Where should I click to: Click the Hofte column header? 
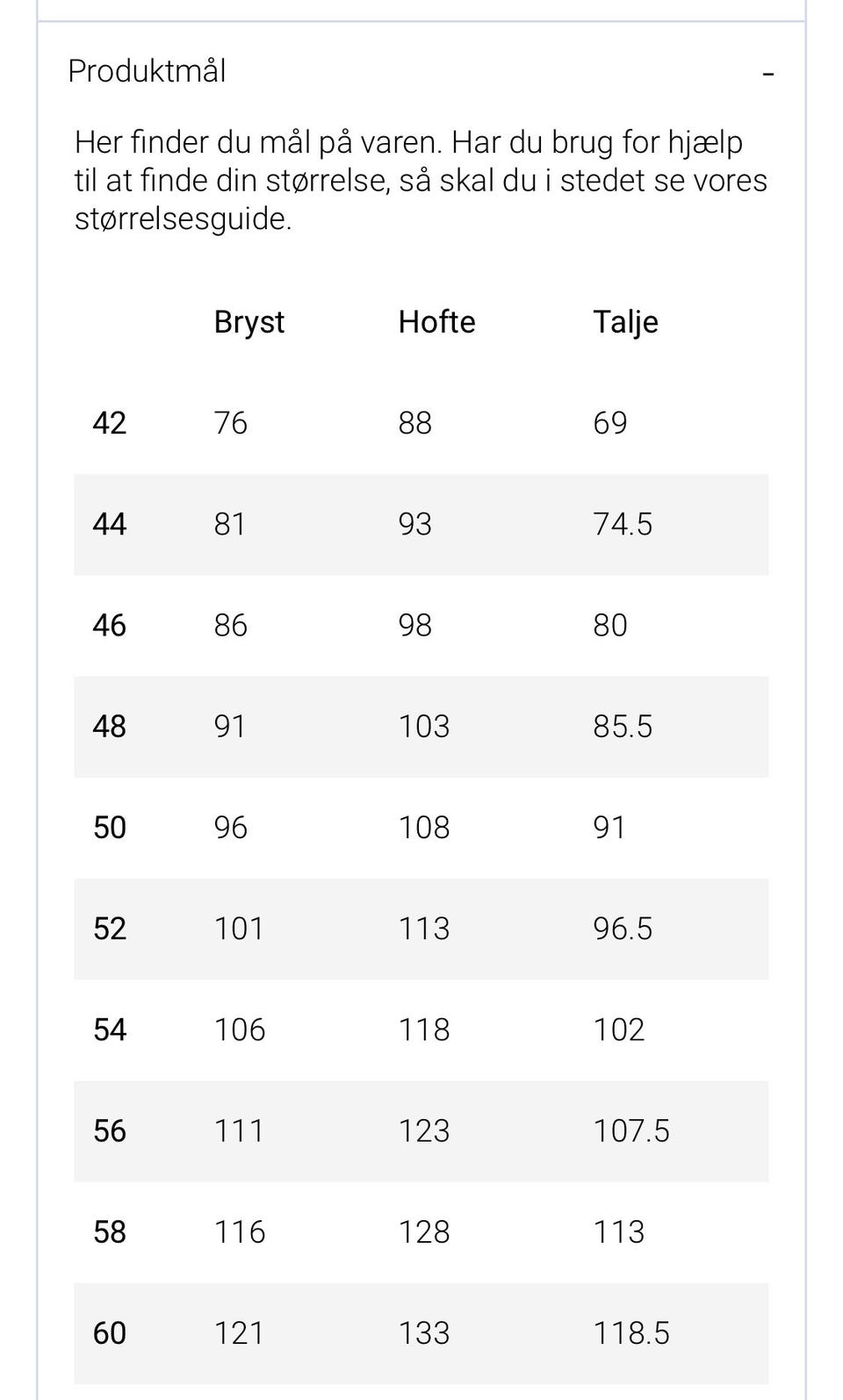pos(436,322)
